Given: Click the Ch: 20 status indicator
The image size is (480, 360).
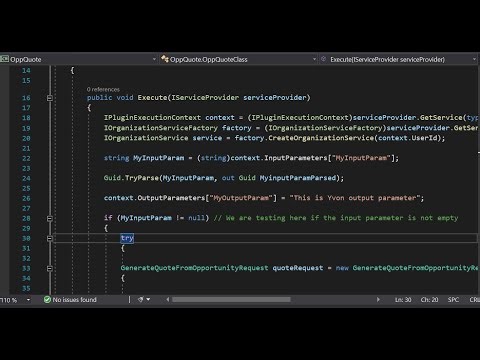Looking at the screenshot, I should pos(429,300).
